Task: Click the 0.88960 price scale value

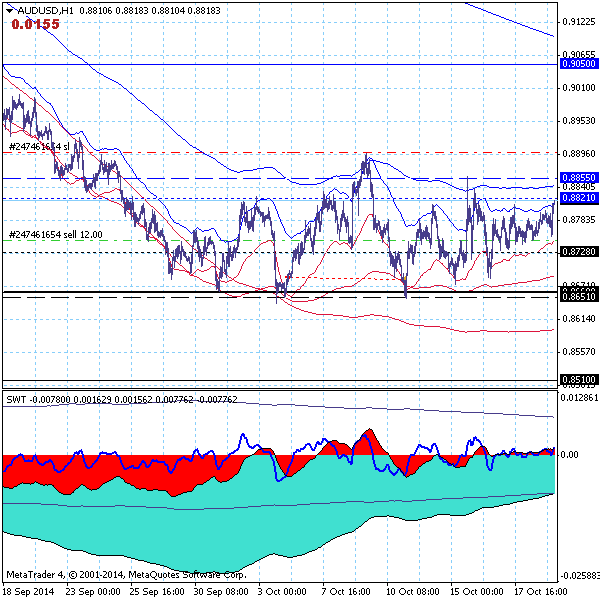Action: pos(579,154)
